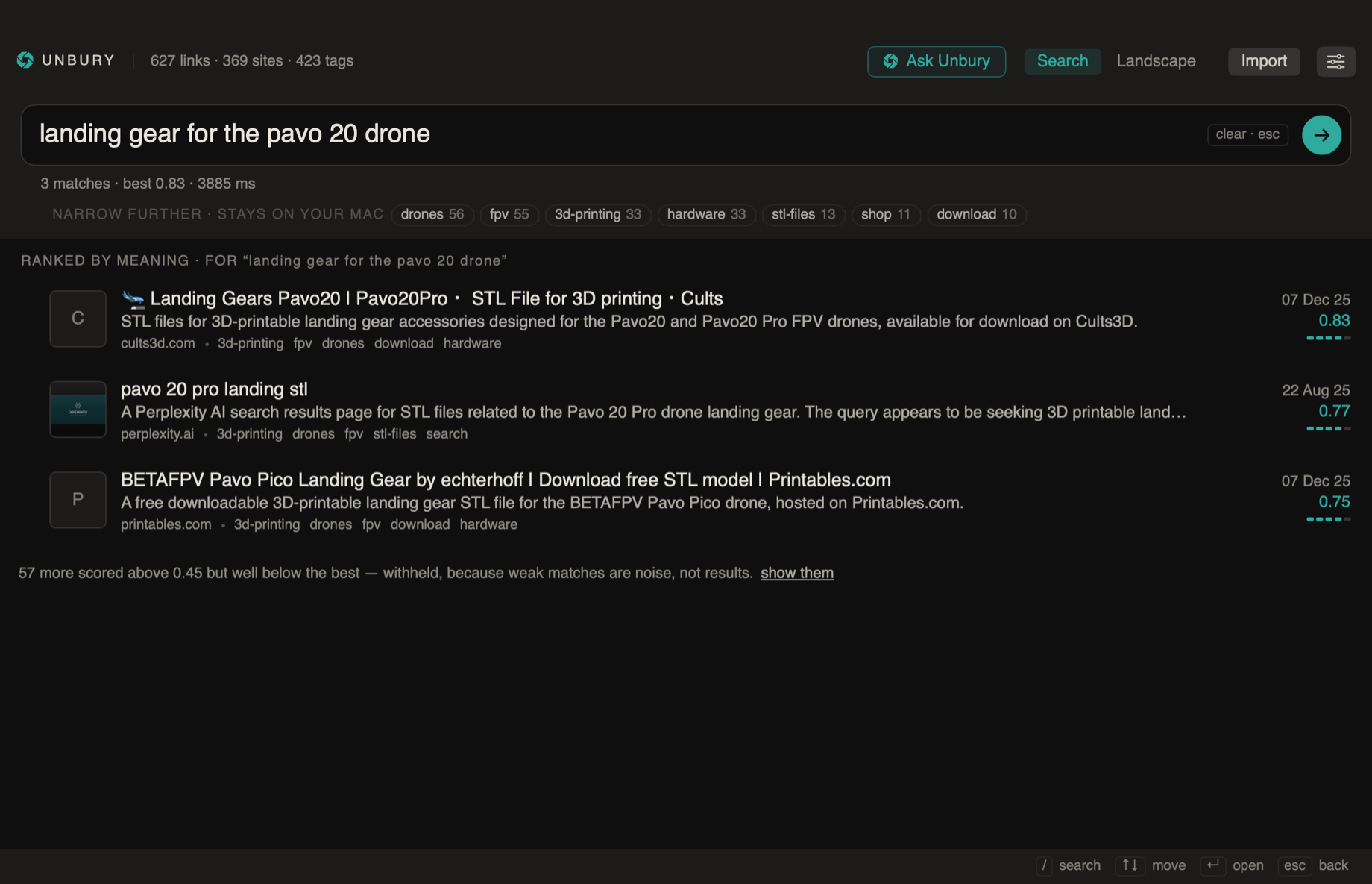Click perplexity.ai domain label
Viewport: 1372px width, 884px height.
click(x=157, y=434)
